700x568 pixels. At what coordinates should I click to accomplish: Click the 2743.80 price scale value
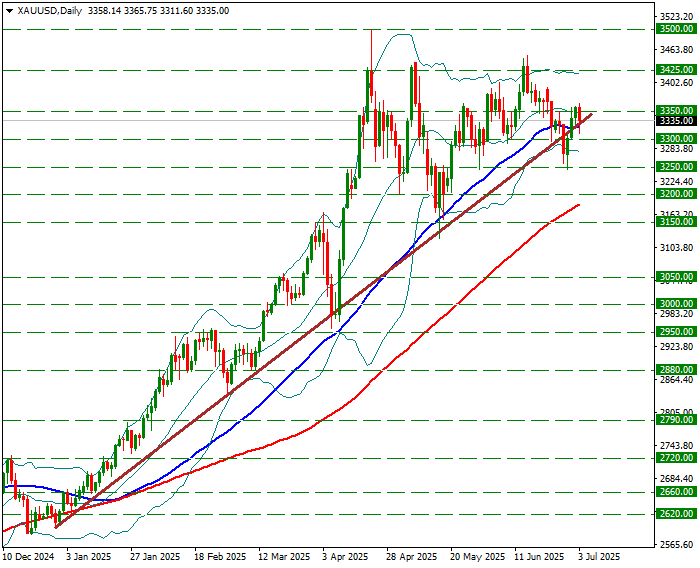coord(676,446)
